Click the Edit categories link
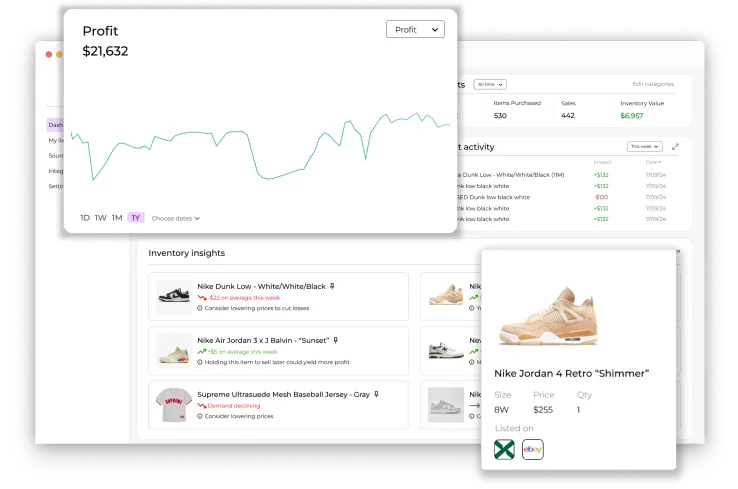Screen dimensions: 738x489 point(653,84)
